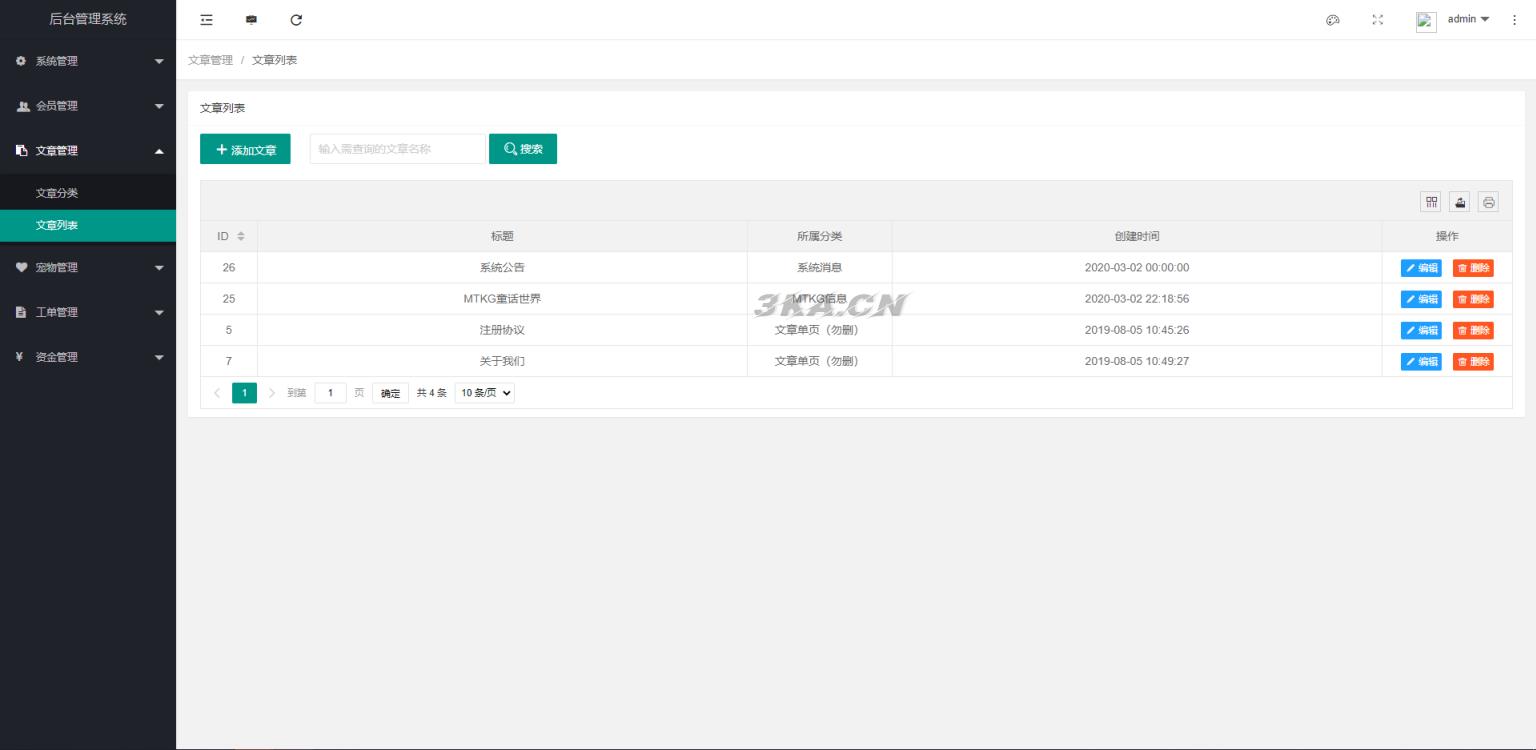
Task: Refresh the page with the reload icon
Action: pos(296,20)
